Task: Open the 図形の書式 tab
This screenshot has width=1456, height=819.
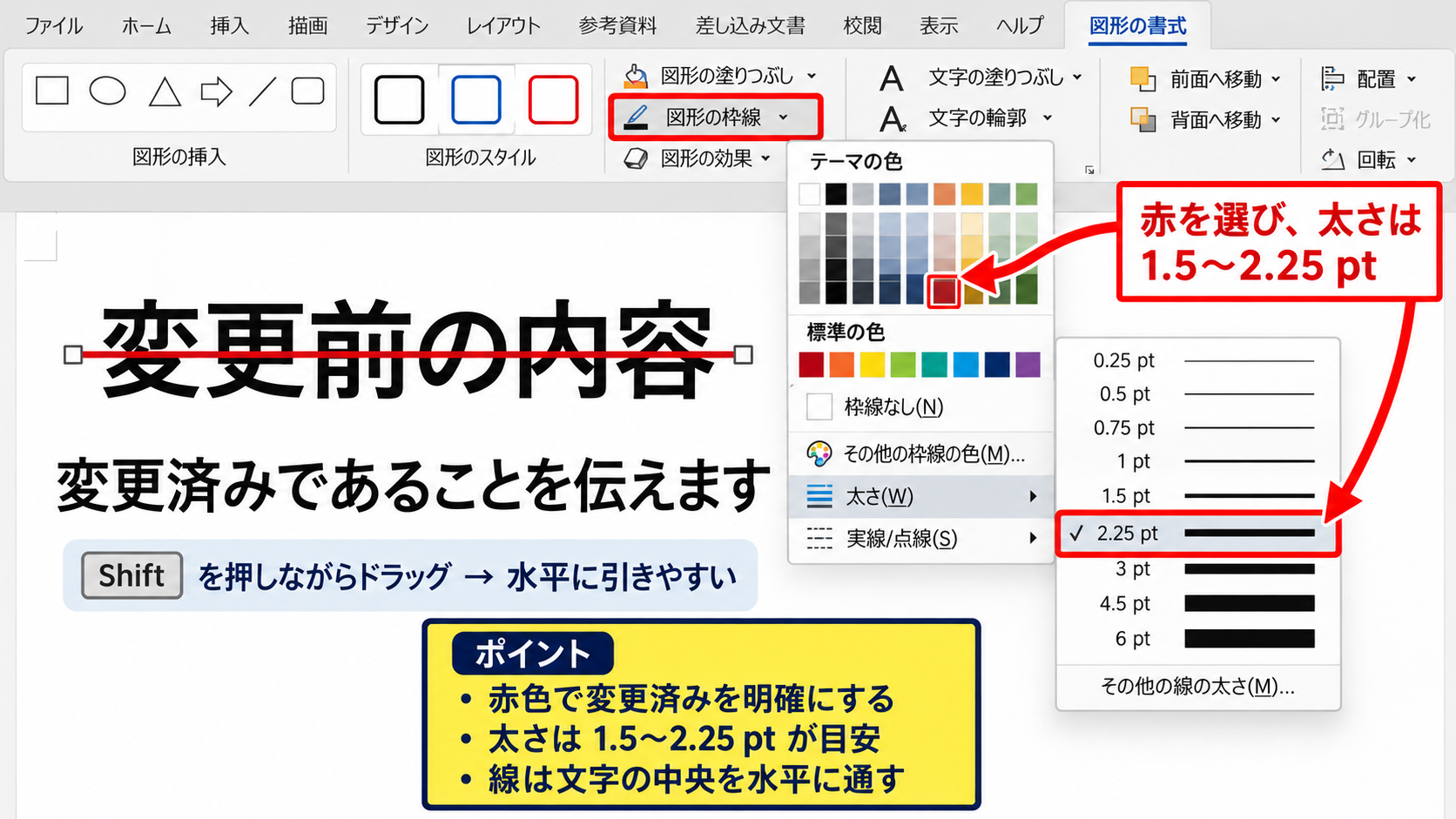Action: coord(1137,26)
